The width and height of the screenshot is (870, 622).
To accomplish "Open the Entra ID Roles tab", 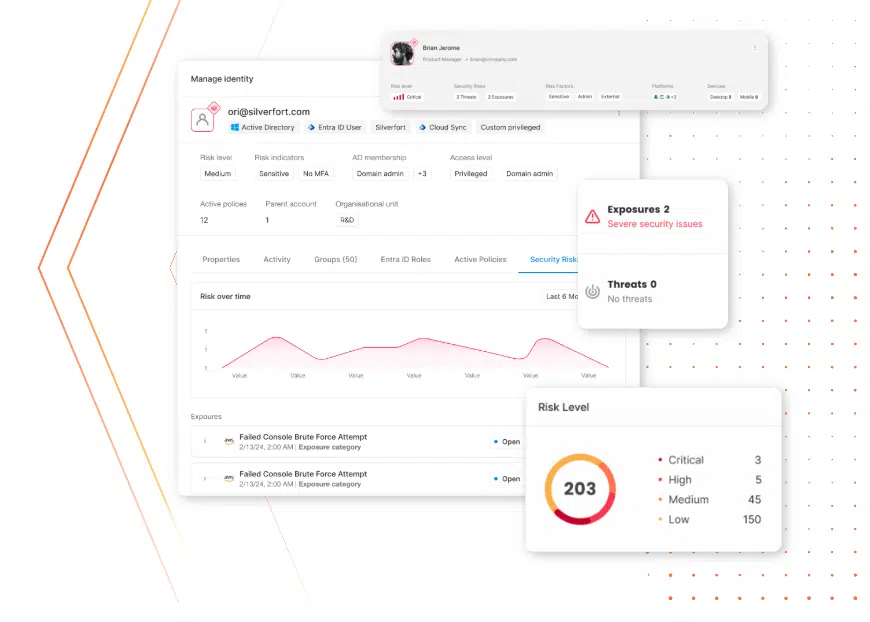I will tap(405, 259).
